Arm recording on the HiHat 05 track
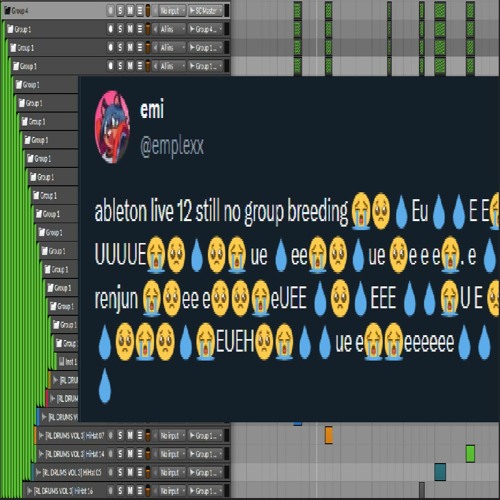 point(111,472)
